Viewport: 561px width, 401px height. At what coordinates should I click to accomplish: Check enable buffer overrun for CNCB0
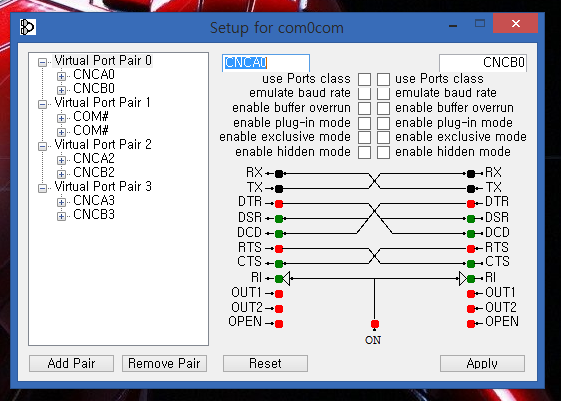[383, 108]
